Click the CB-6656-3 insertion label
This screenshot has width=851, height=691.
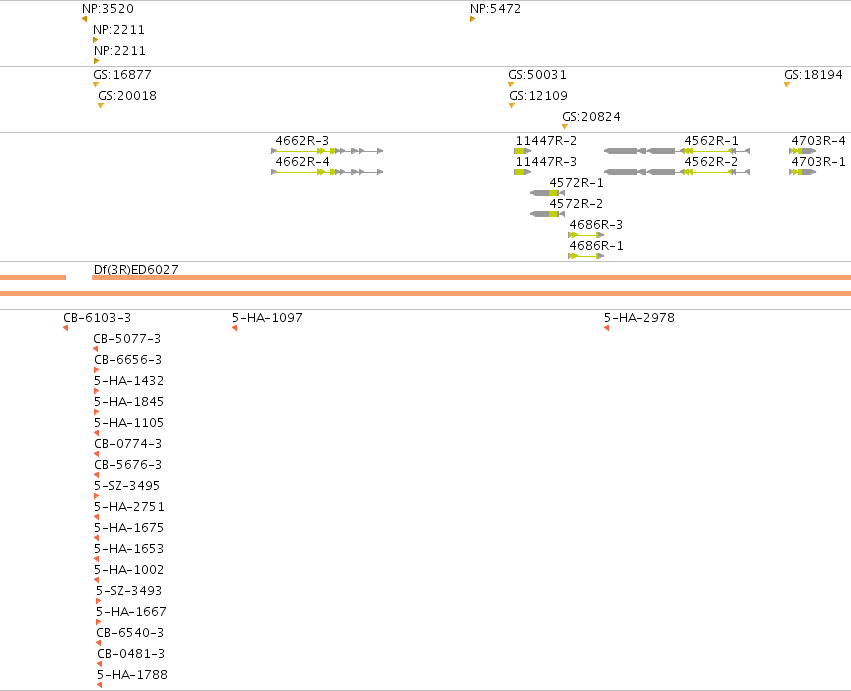[x=128, y=360]
